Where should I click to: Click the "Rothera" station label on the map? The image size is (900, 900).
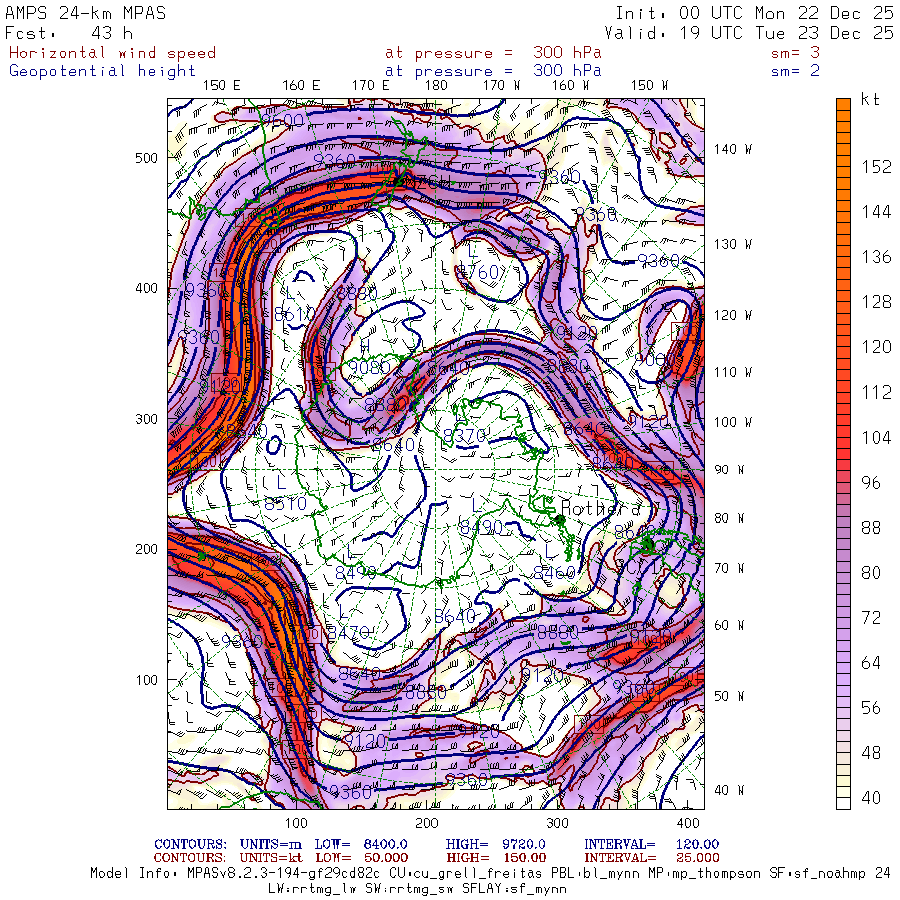click(x=600, y=508)
